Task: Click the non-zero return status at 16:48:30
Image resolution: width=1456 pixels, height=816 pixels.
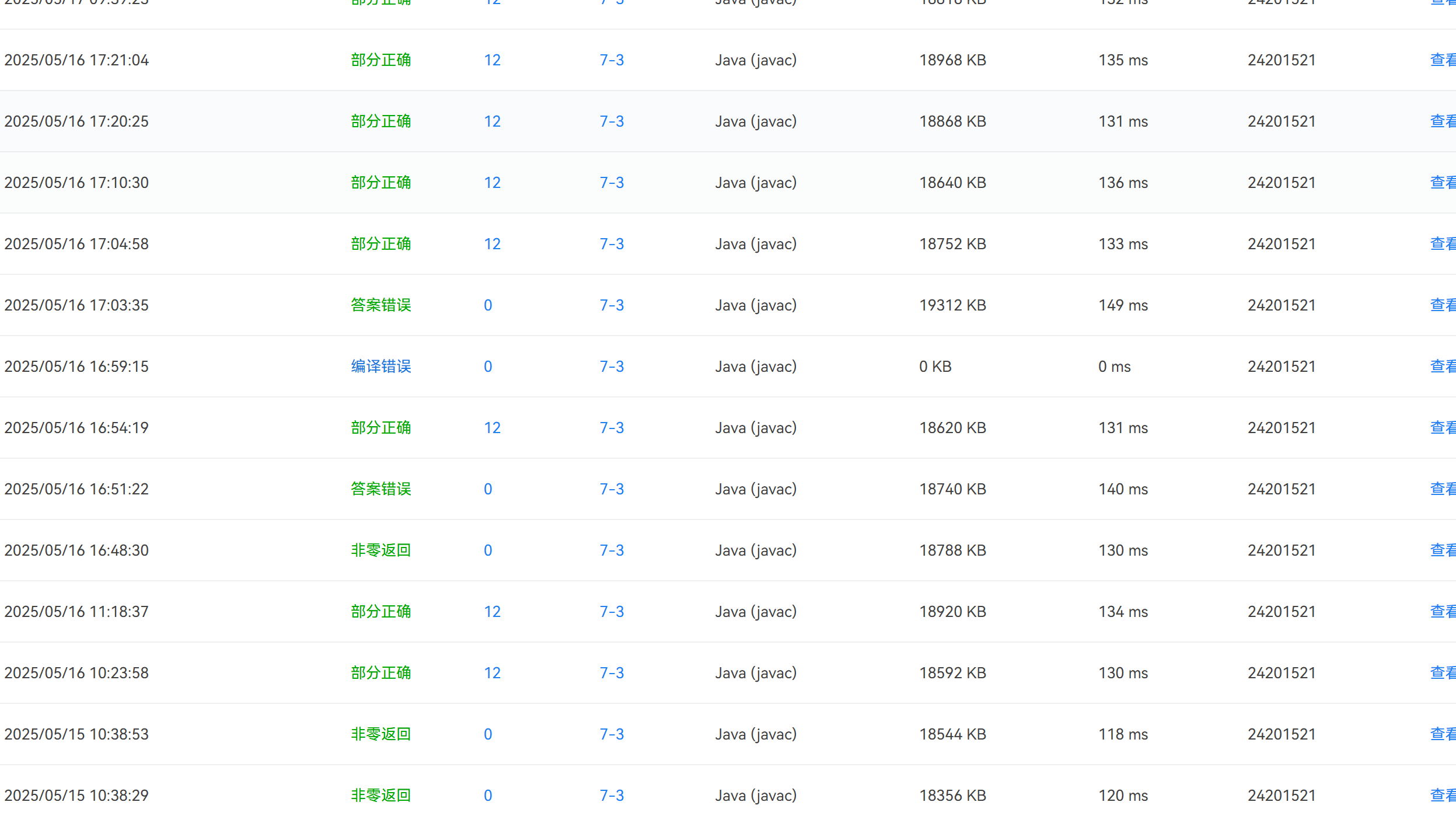Action: [380, 550]
